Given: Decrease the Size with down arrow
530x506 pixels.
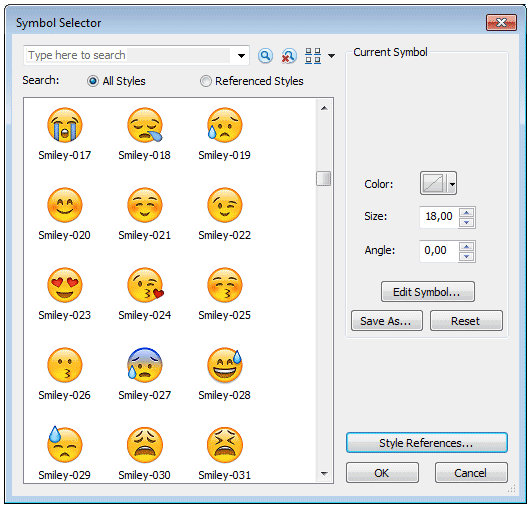Looking at the screenshot, I should [x=467, y=222].
